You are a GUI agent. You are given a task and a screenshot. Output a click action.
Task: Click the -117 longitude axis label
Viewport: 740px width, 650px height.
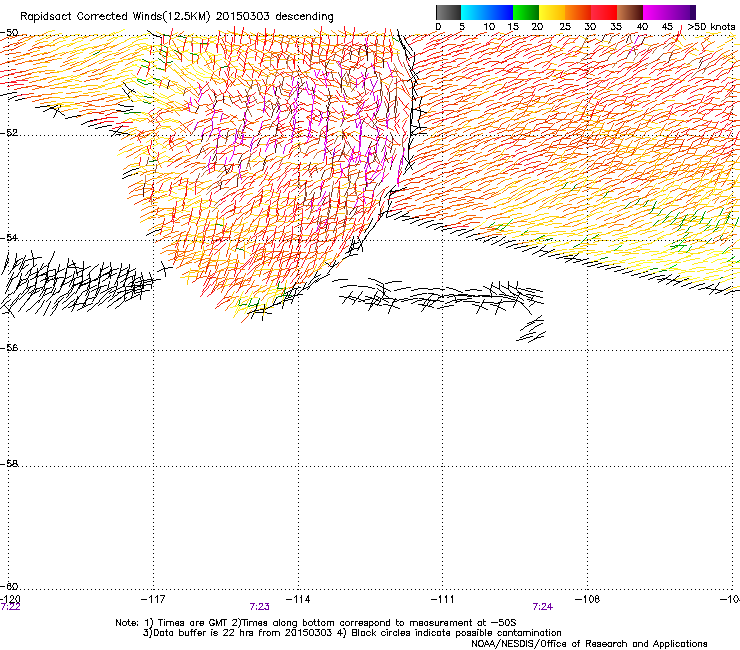pyautogui.click(x=153, y=599)
